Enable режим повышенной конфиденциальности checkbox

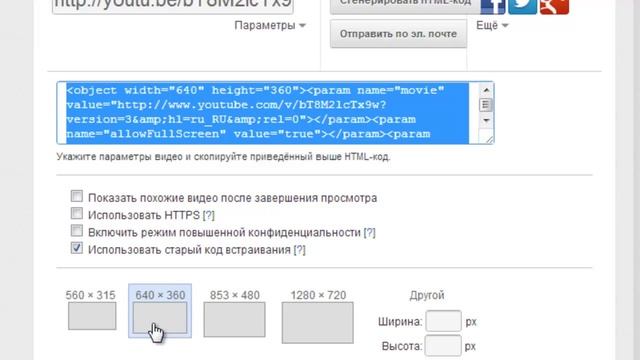point(77,231)
